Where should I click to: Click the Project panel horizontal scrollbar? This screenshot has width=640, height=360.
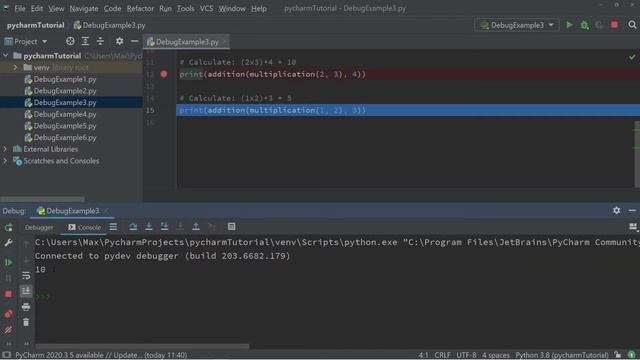(x=42, y=199)
